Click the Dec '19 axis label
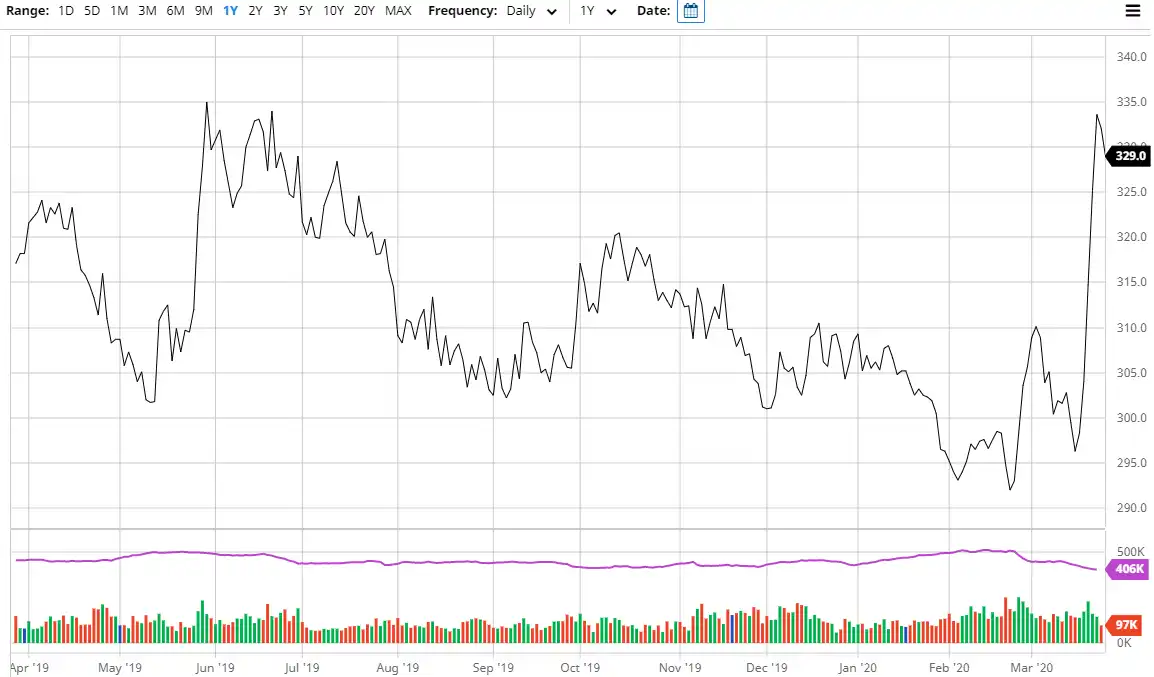The image size is (1154, 677). 767,668
